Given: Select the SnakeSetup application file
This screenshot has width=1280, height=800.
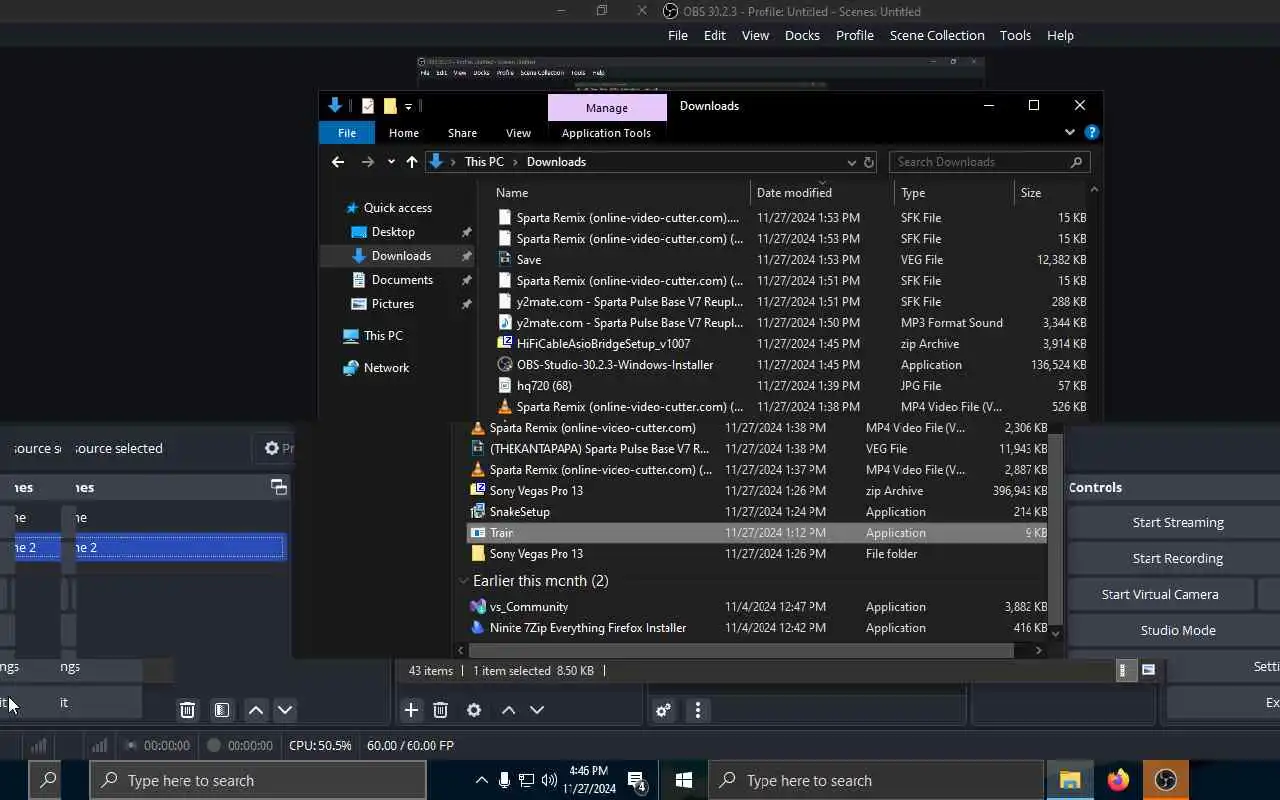Looking at the screenshot, I should (519, 512).
